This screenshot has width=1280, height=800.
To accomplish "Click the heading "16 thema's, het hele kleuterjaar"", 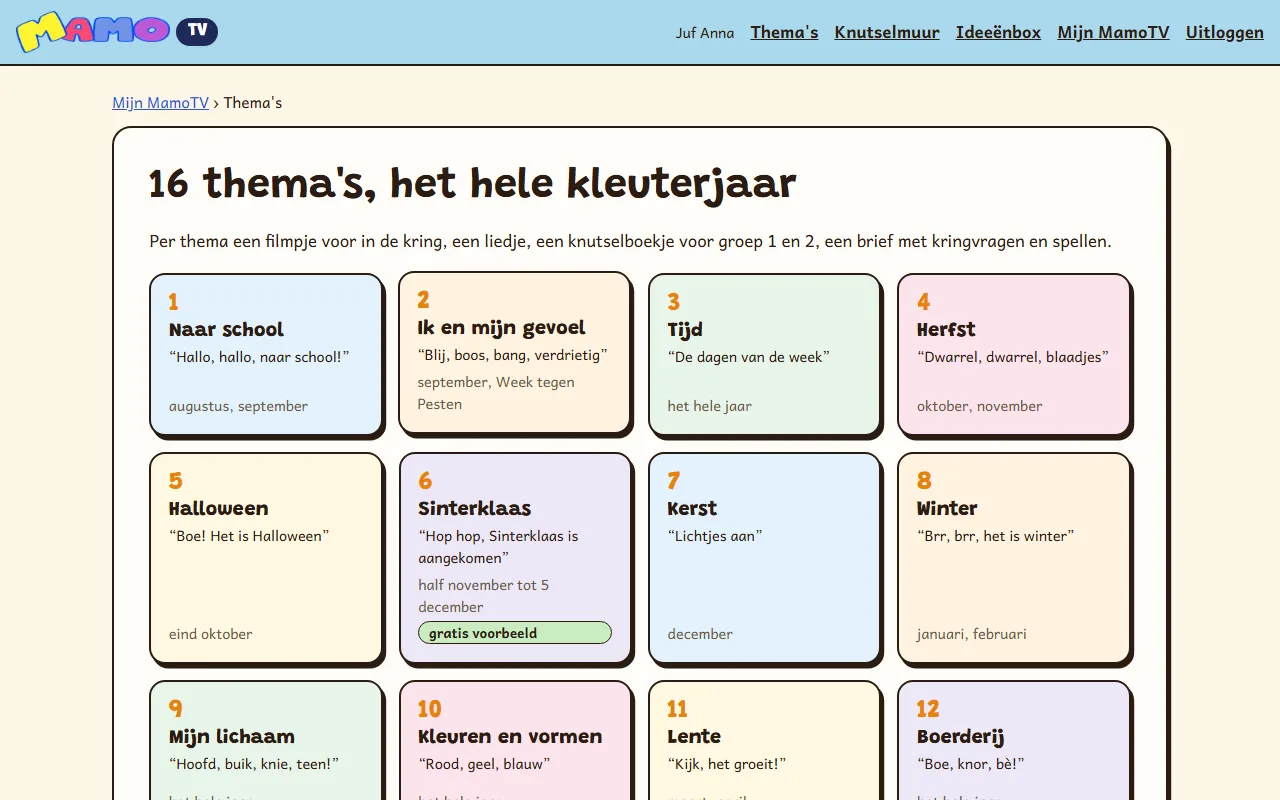I will [x=473, y=184].
